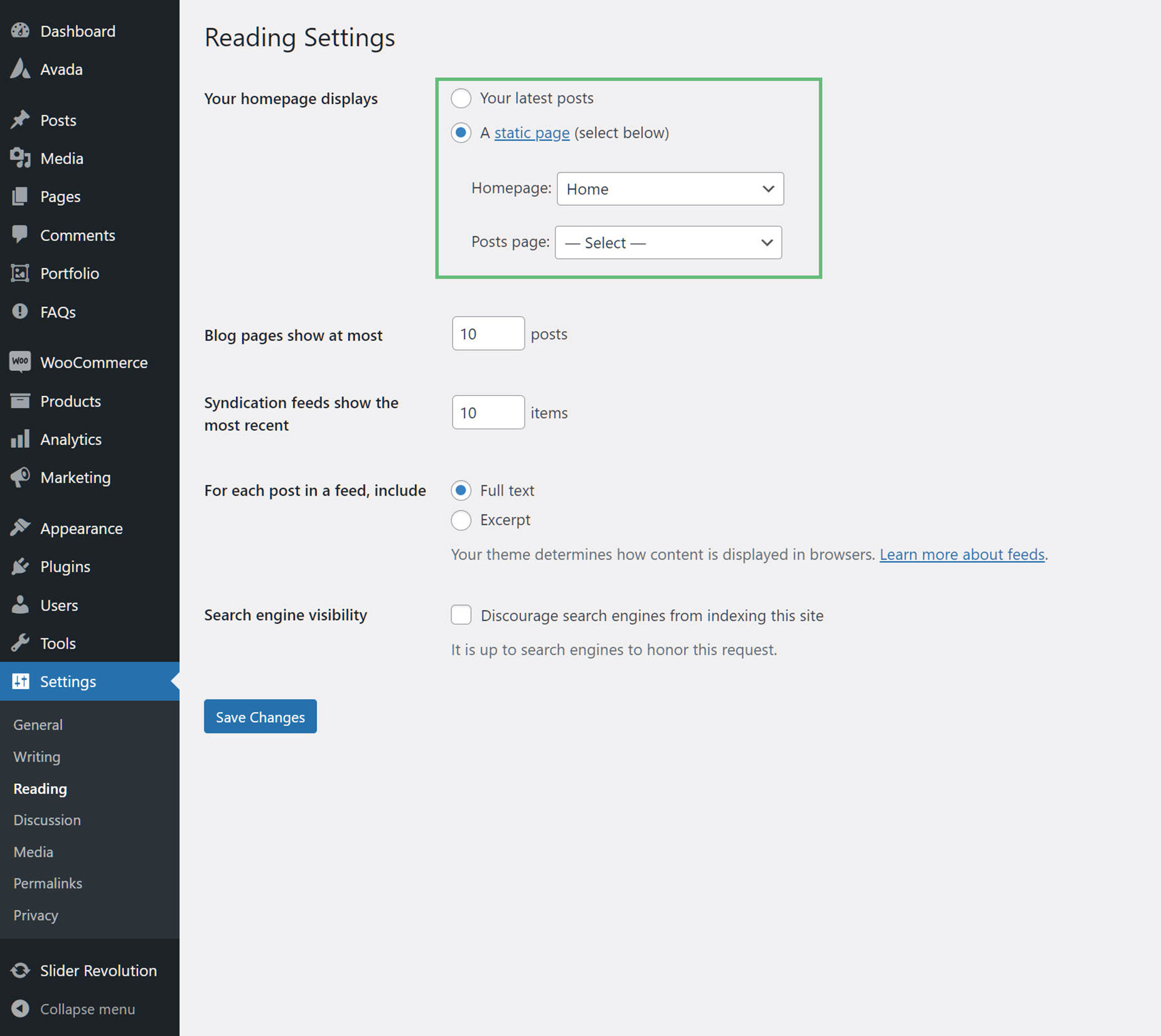
Task: Click the Syndication feeds items number field
Action: pos(488,412)
